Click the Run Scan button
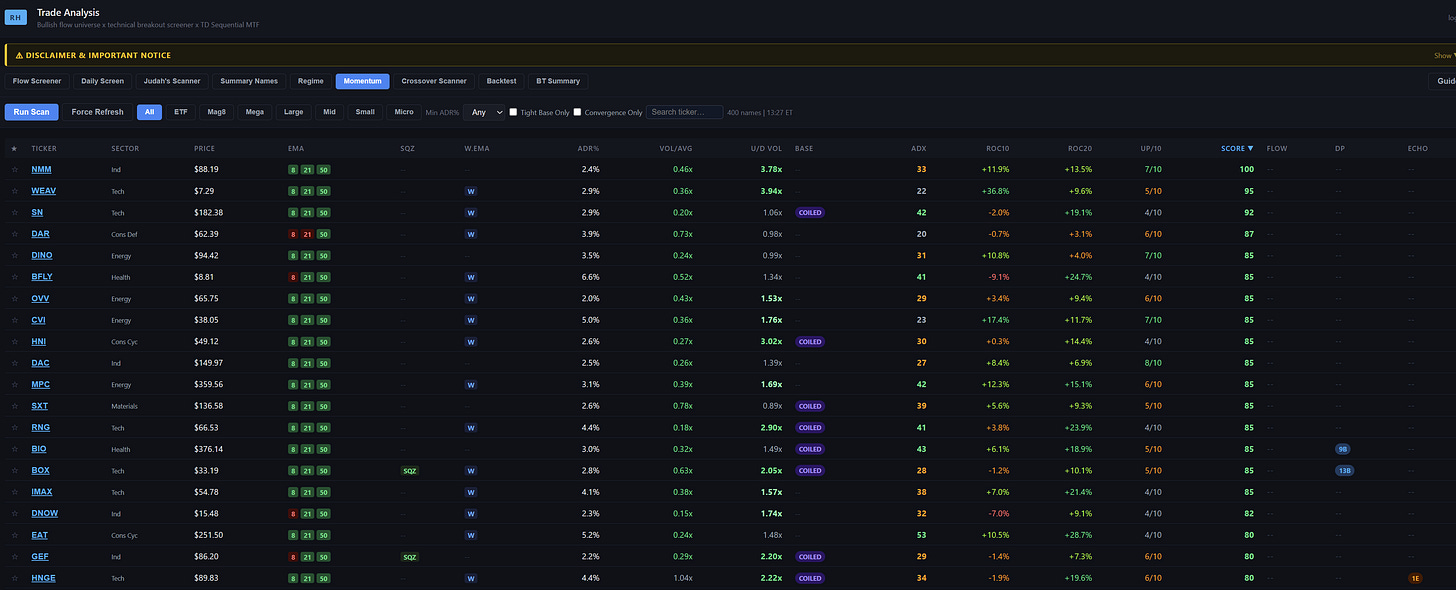The height and width of the screenshot is (590, 1456). pyautogui.click(x=32, y=112)
